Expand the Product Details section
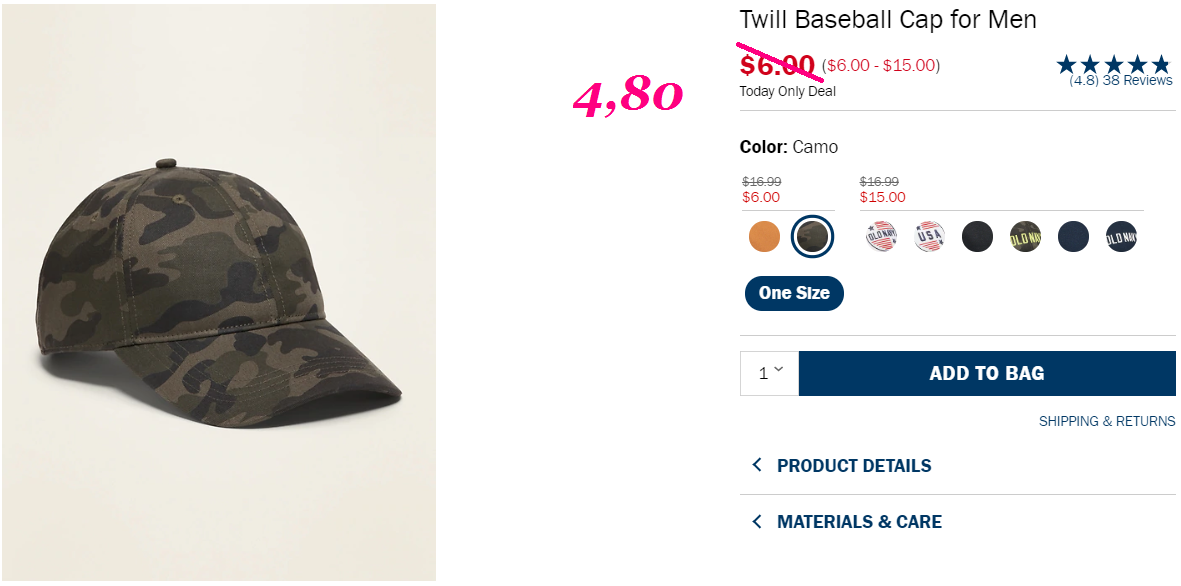Screen dimensions: 1181x586 point(853,466)
